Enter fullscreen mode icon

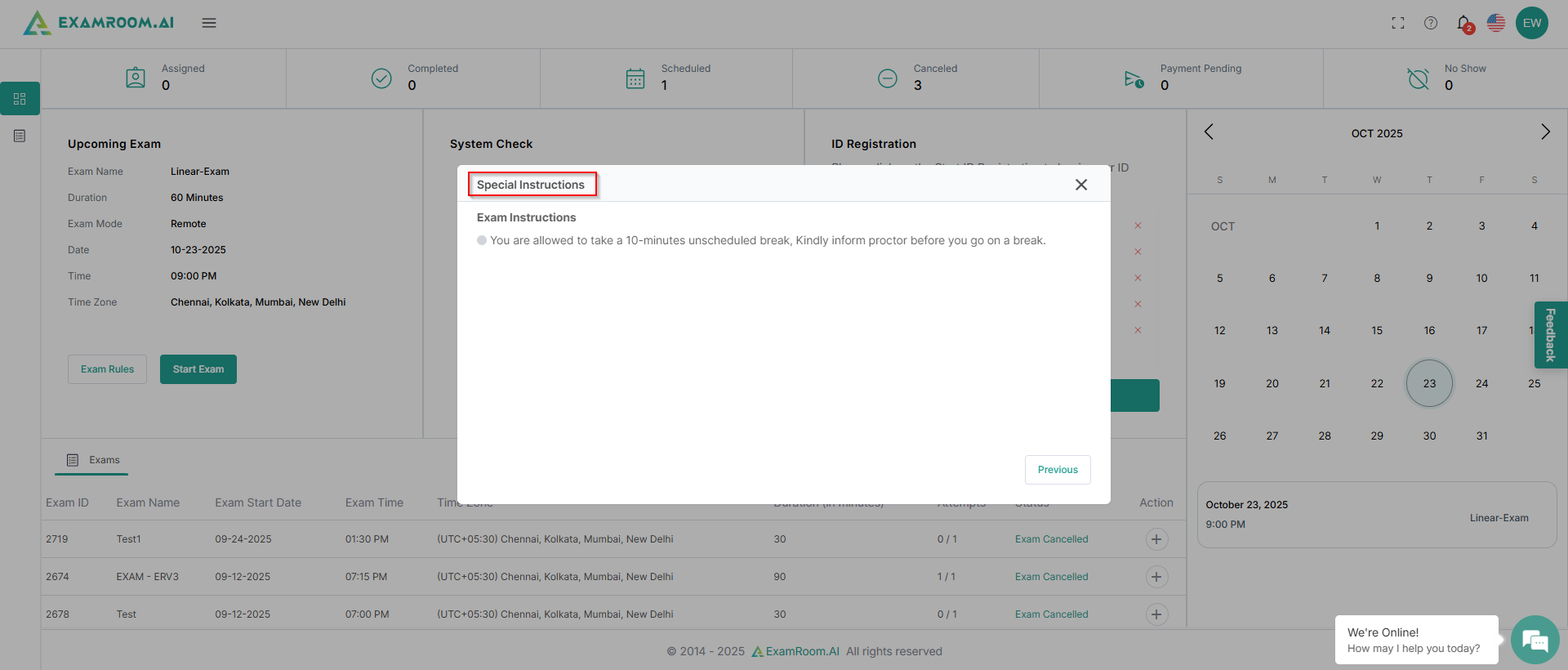pyautogui.click(x=1398, y=23)
